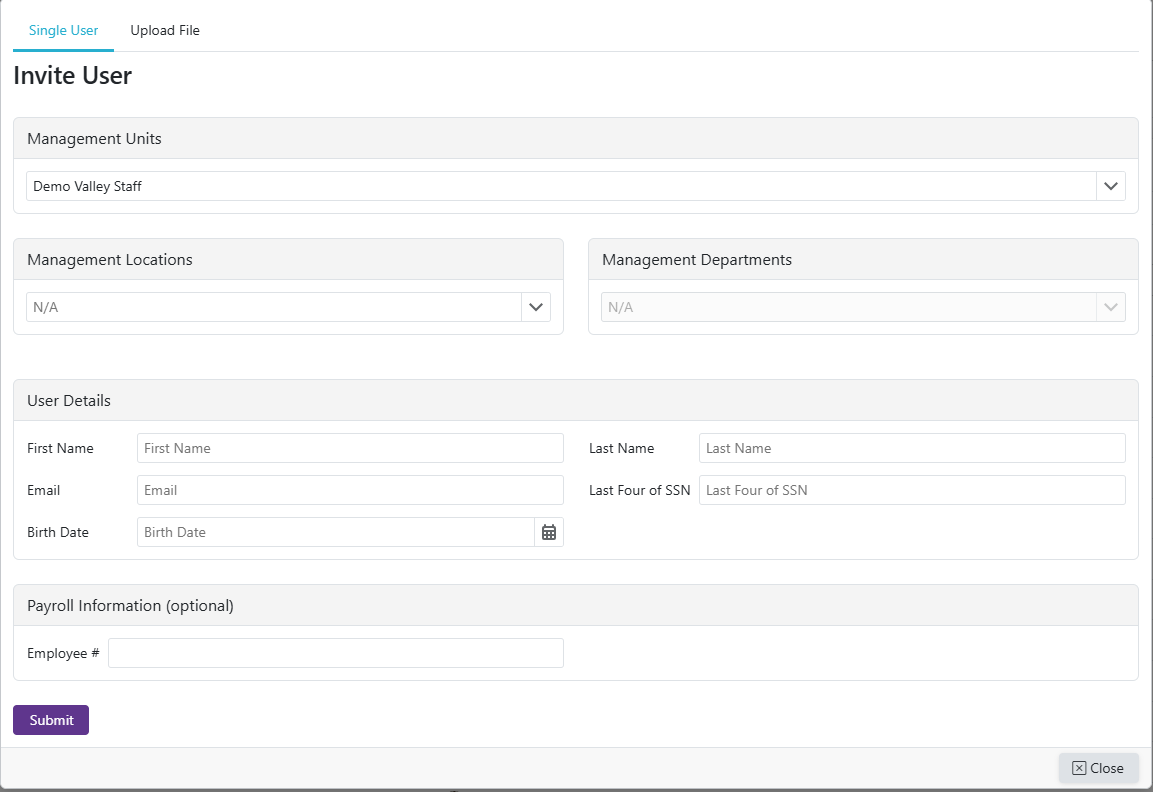This screenshot has width=1153, height=792.
Task: Focus the First Name input field
Action: pos(350,448)
